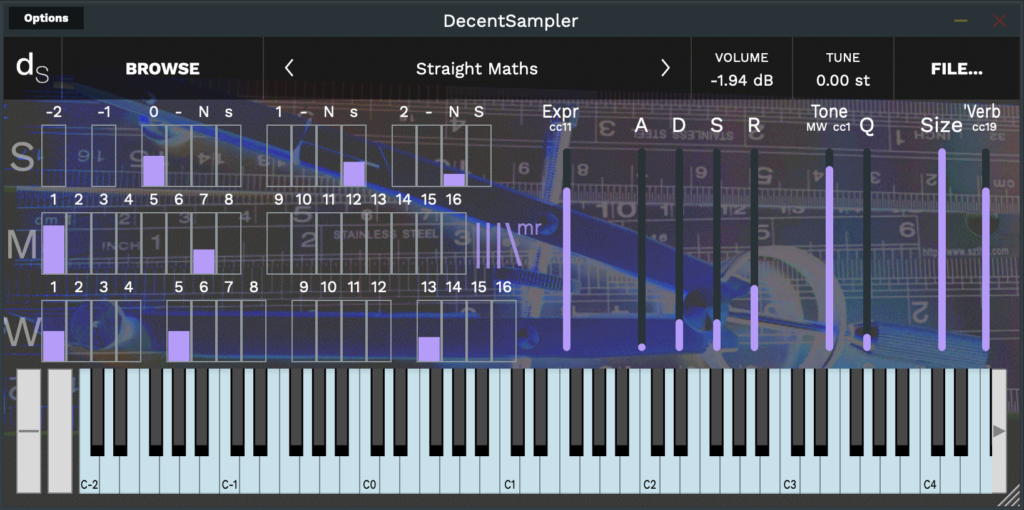Click the W row bar numbered 10
This screenshot has width=1024, height=510.
329,330
